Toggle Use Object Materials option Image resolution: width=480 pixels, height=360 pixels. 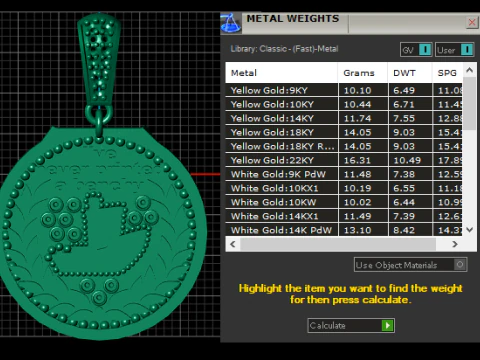pyautogui.click(x=410, y=265)
